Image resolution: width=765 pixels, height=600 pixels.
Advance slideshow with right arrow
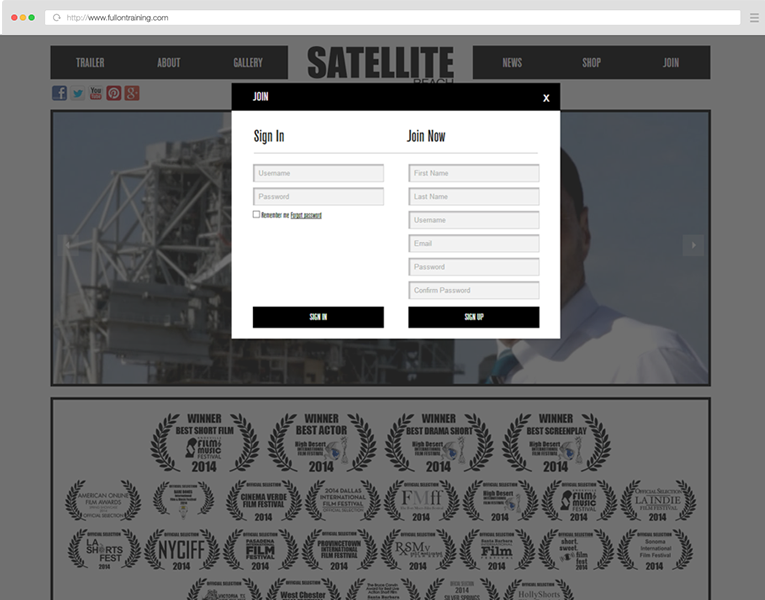(693, 245)
